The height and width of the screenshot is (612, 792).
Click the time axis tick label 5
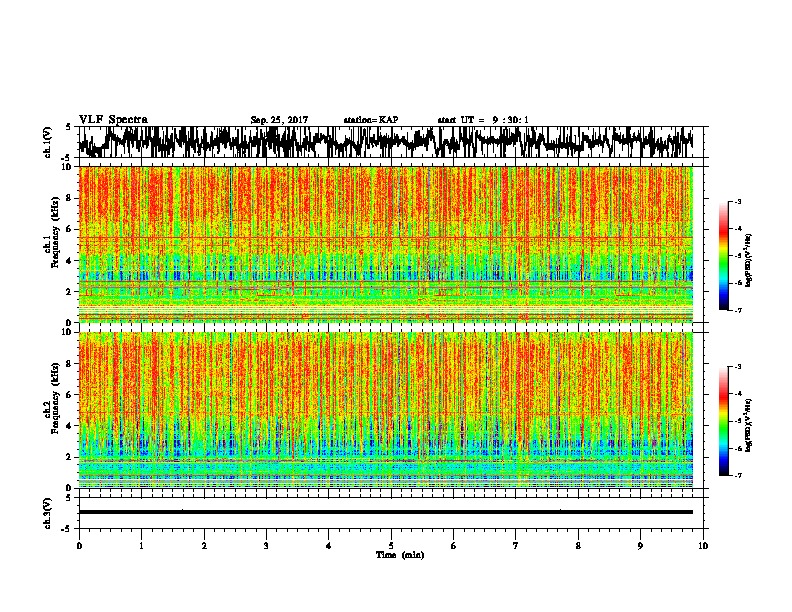(391, 546)
